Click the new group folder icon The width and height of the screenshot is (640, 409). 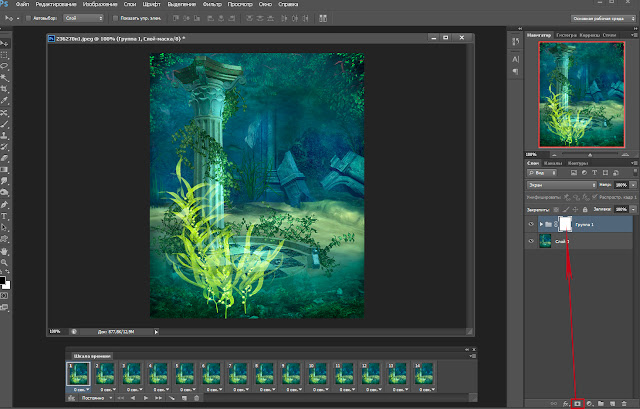point(601,404)
